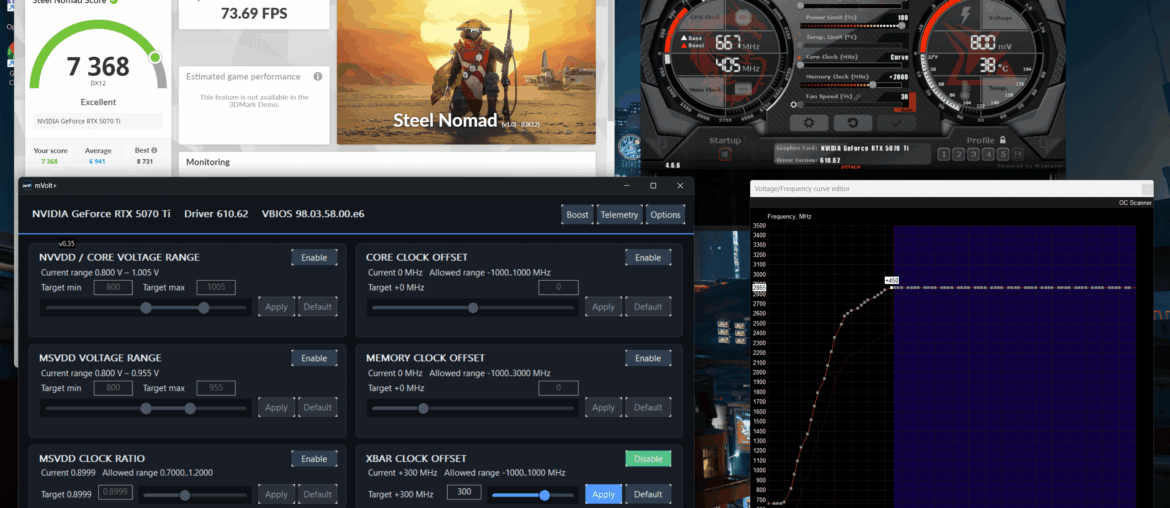Screen dimensions: 1170x508
Task: Click info icon on Estimated game performance
Action: (318, 76)
